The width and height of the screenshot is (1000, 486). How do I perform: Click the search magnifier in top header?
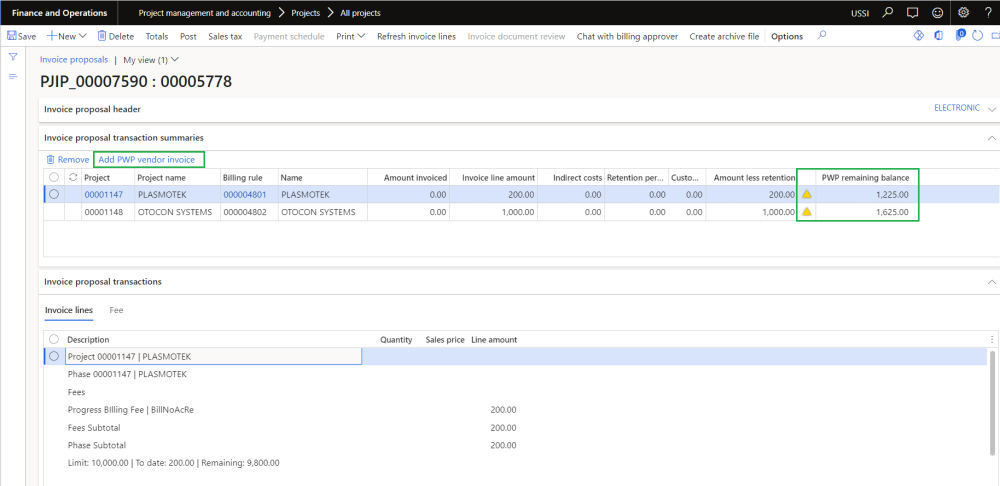coord(886,13)
